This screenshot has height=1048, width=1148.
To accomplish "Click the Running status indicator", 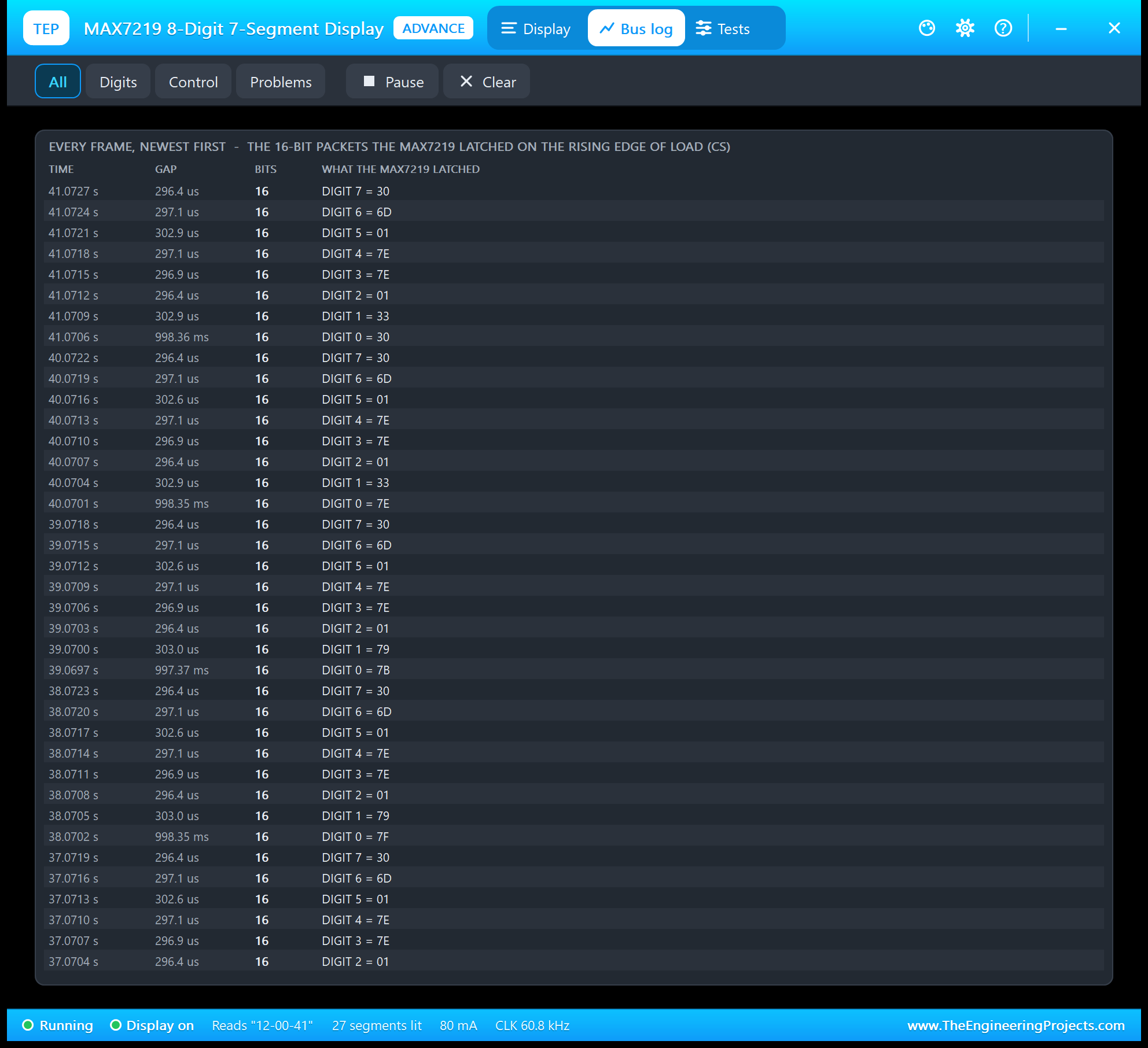I will (x=57, y=1025).
